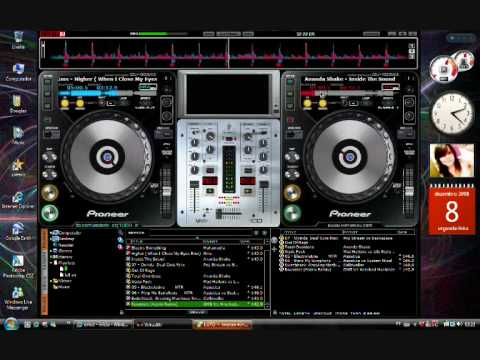Click the file list scrollbar down arrow

pyautogui.click(x=267, y=306)
